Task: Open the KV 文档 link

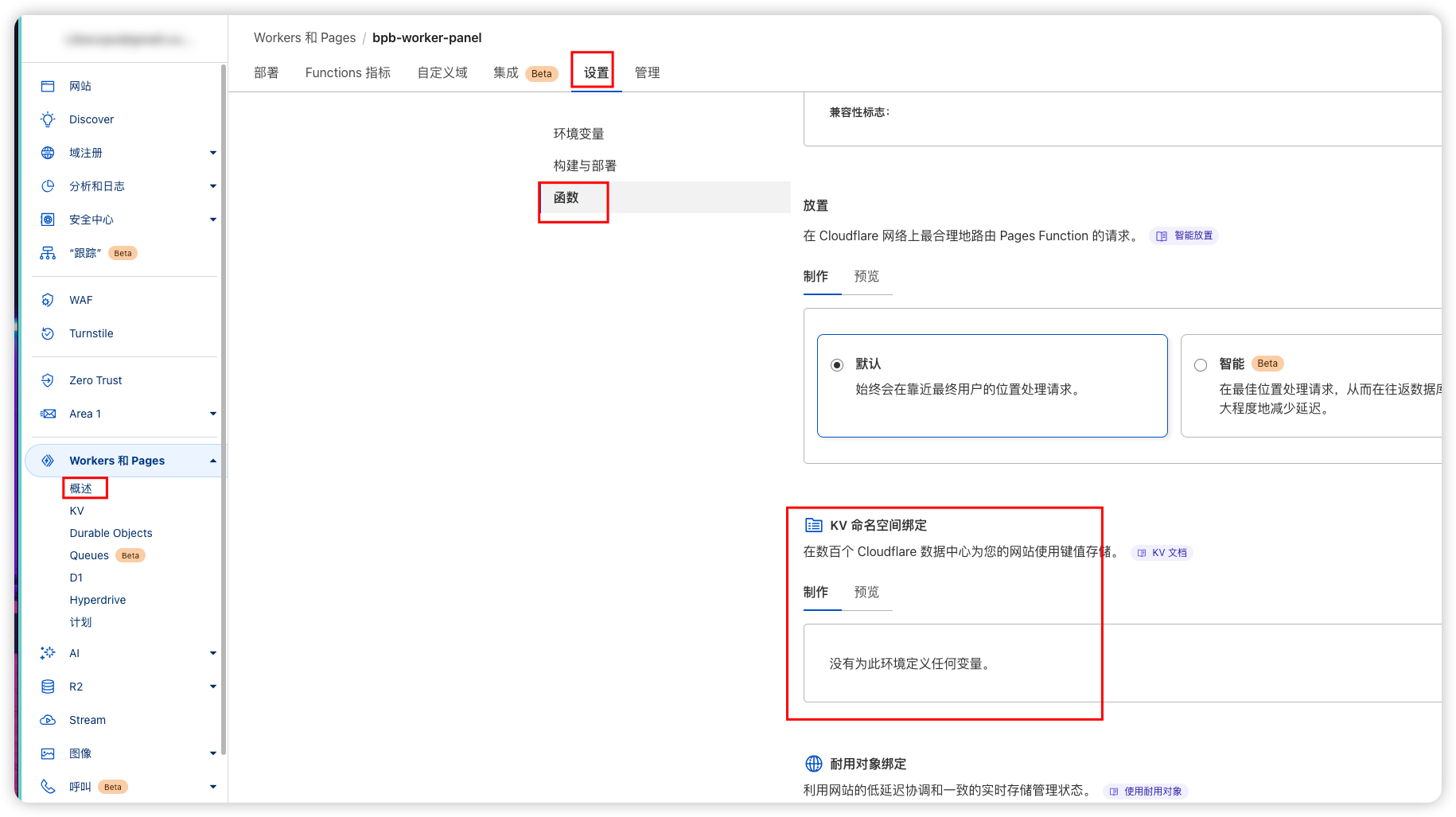Action: coord(1162,552)
